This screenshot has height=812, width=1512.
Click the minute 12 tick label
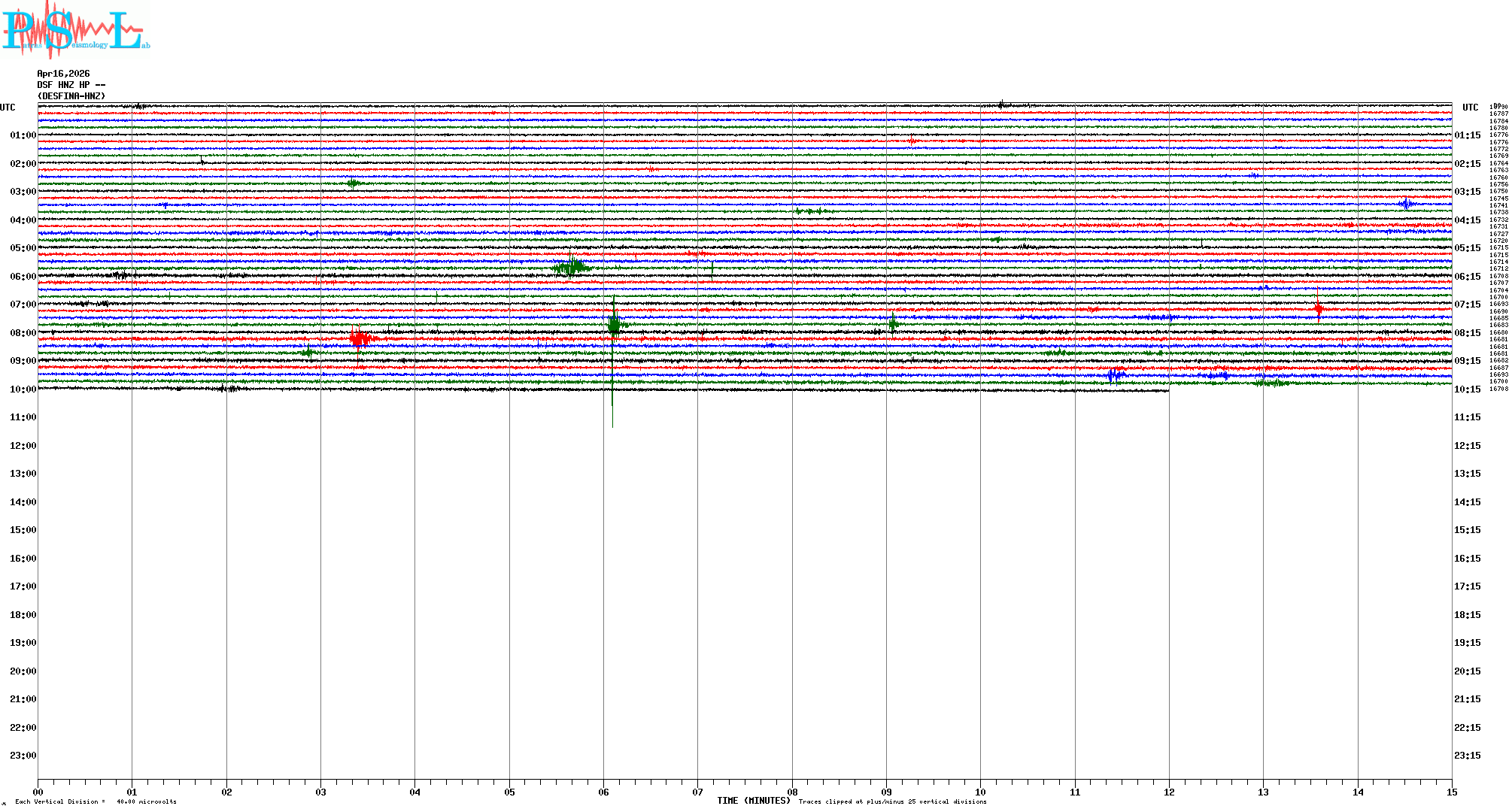point(1169,792)
